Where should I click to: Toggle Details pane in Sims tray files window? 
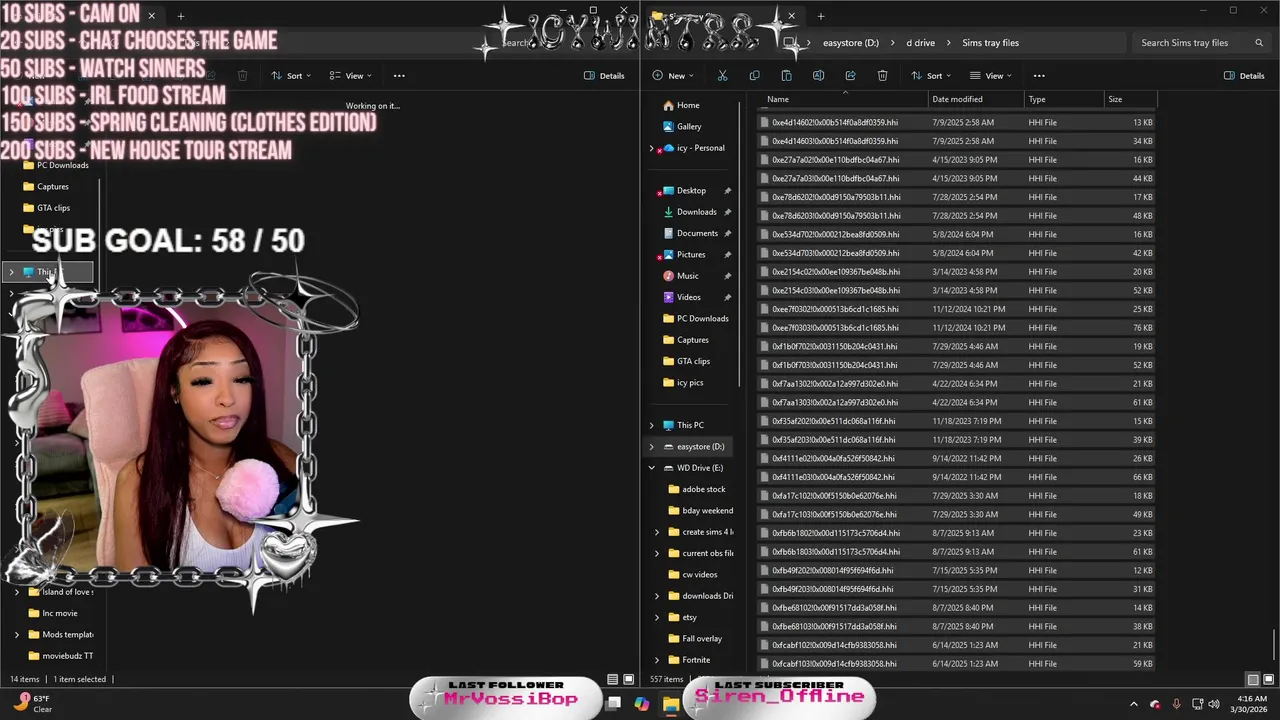coord(1244,76)
